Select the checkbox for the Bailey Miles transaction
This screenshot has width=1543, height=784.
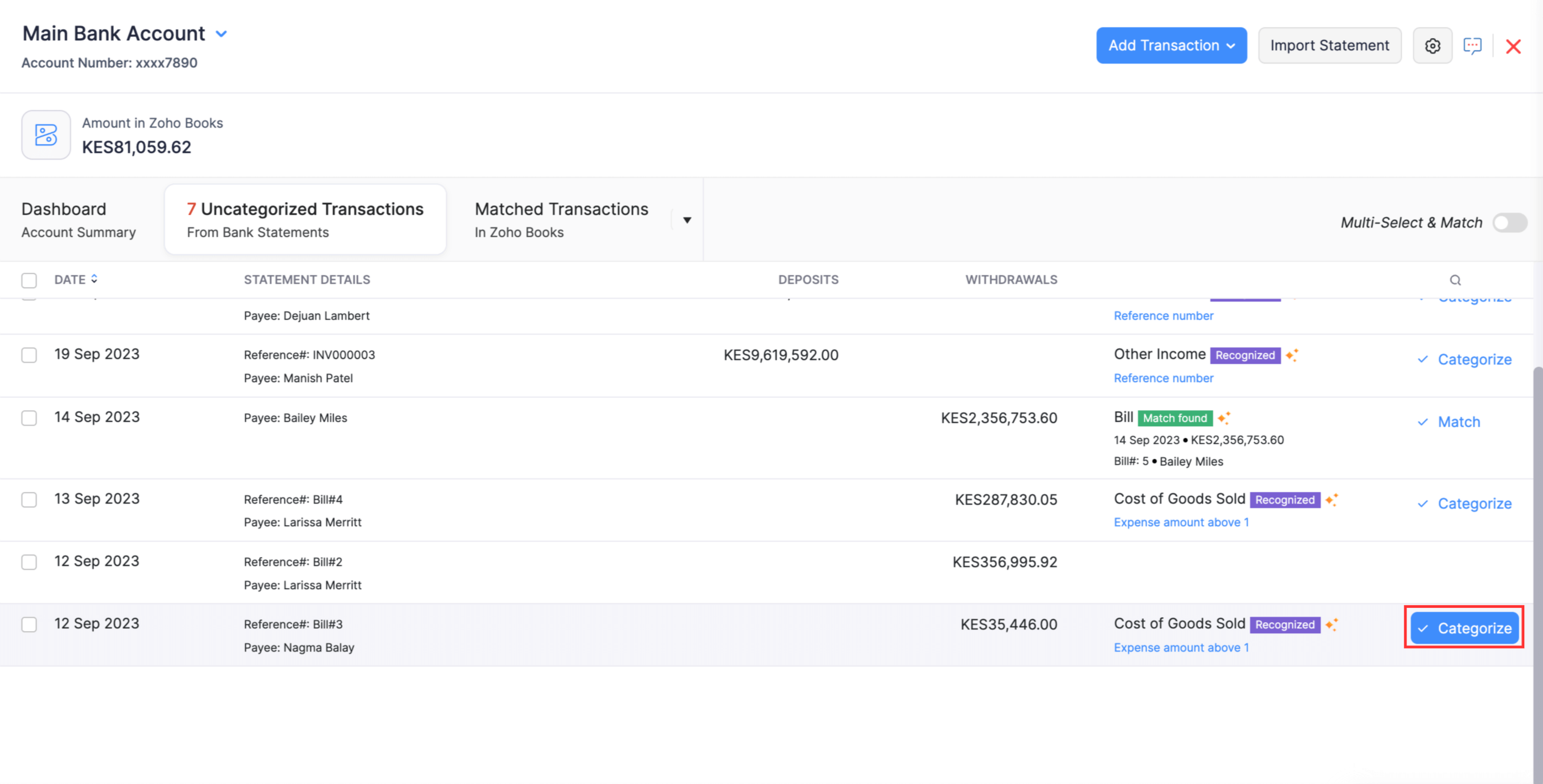pyautogui.click(x=28, y=418)
